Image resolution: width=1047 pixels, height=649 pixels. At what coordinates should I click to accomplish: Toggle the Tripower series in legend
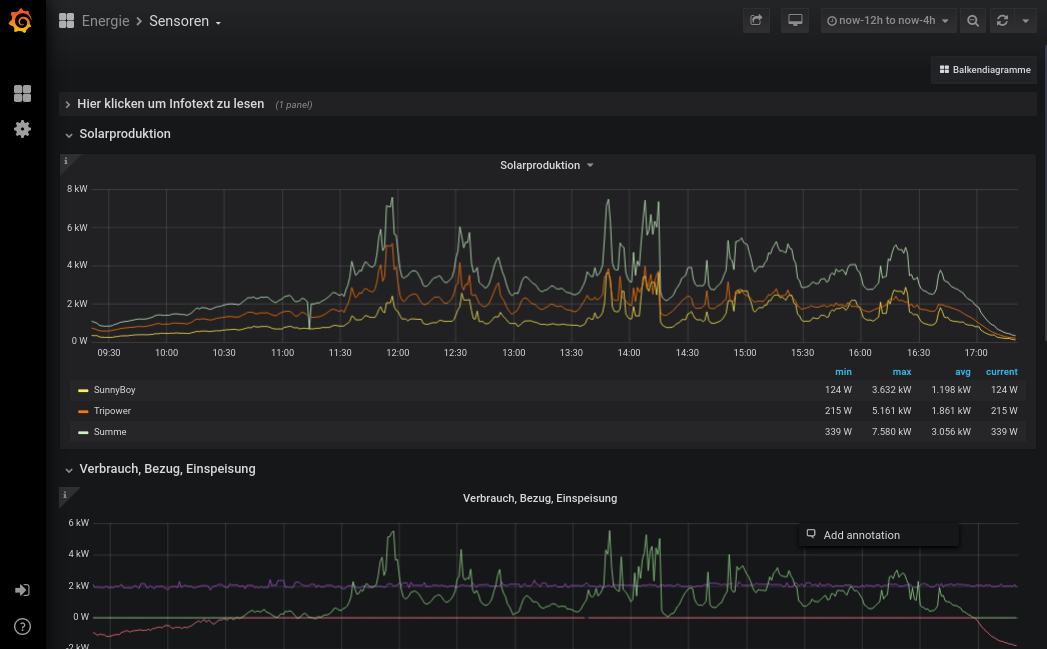coord(112,411)
